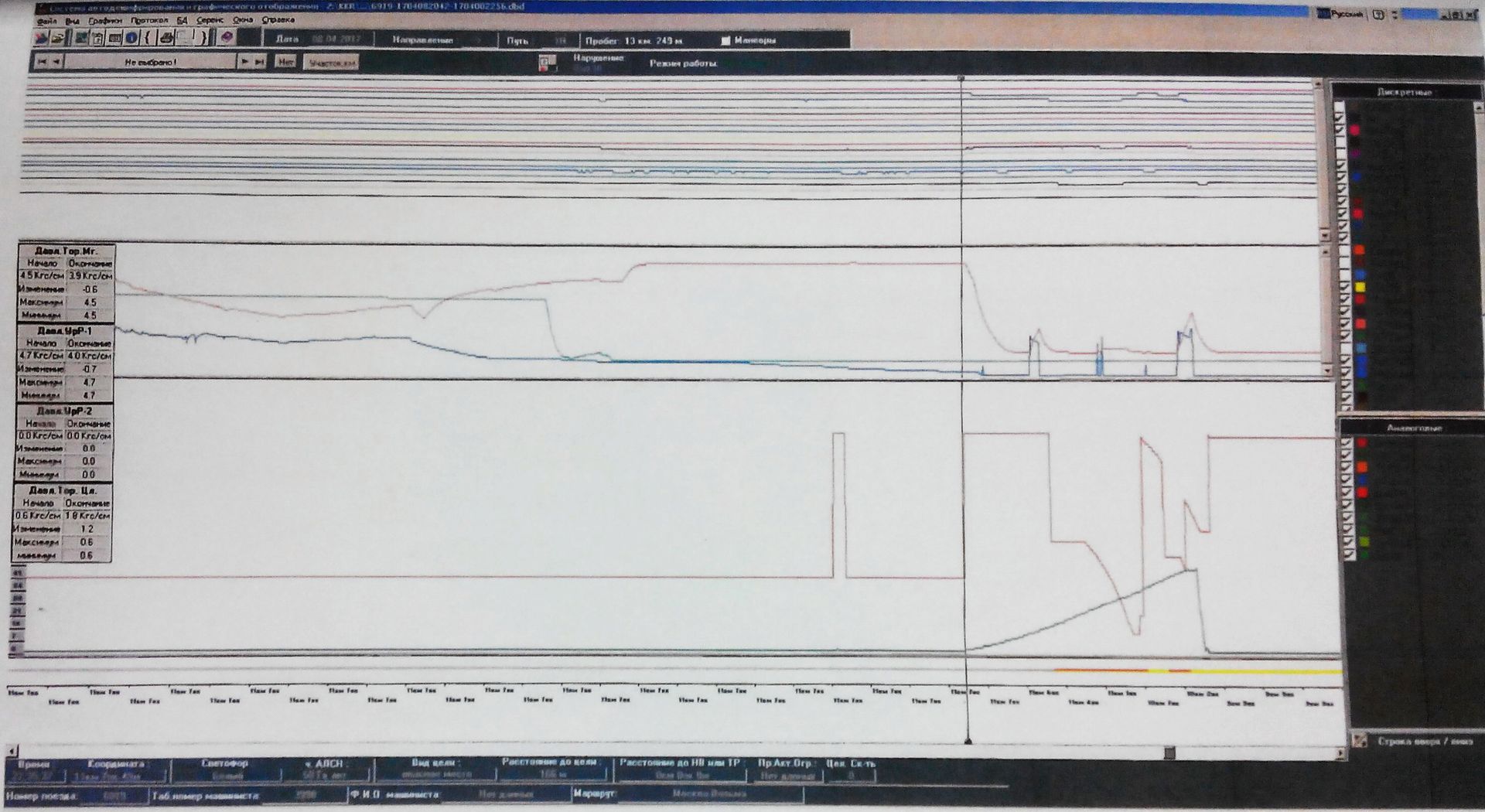Click the printer icon in the toolbar

click(x=165, y=38)
